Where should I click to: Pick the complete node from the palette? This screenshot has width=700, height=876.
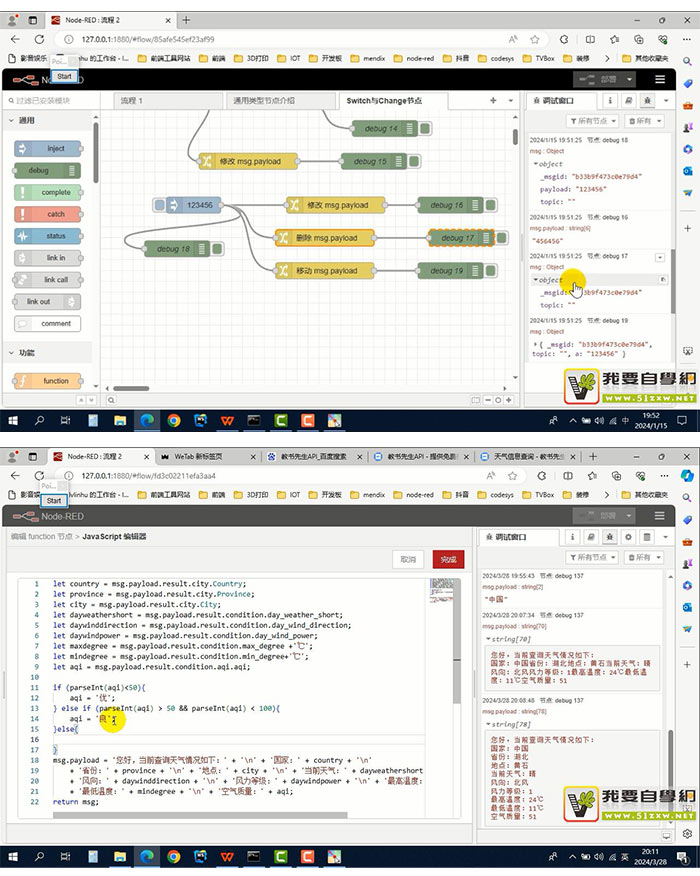(48, 192)
